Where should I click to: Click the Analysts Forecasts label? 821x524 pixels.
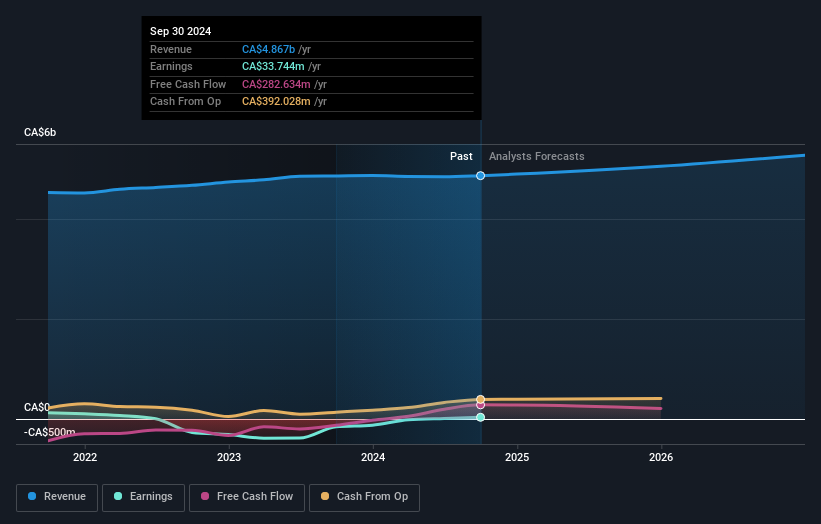pyautogui.click(x=537, y=156)
